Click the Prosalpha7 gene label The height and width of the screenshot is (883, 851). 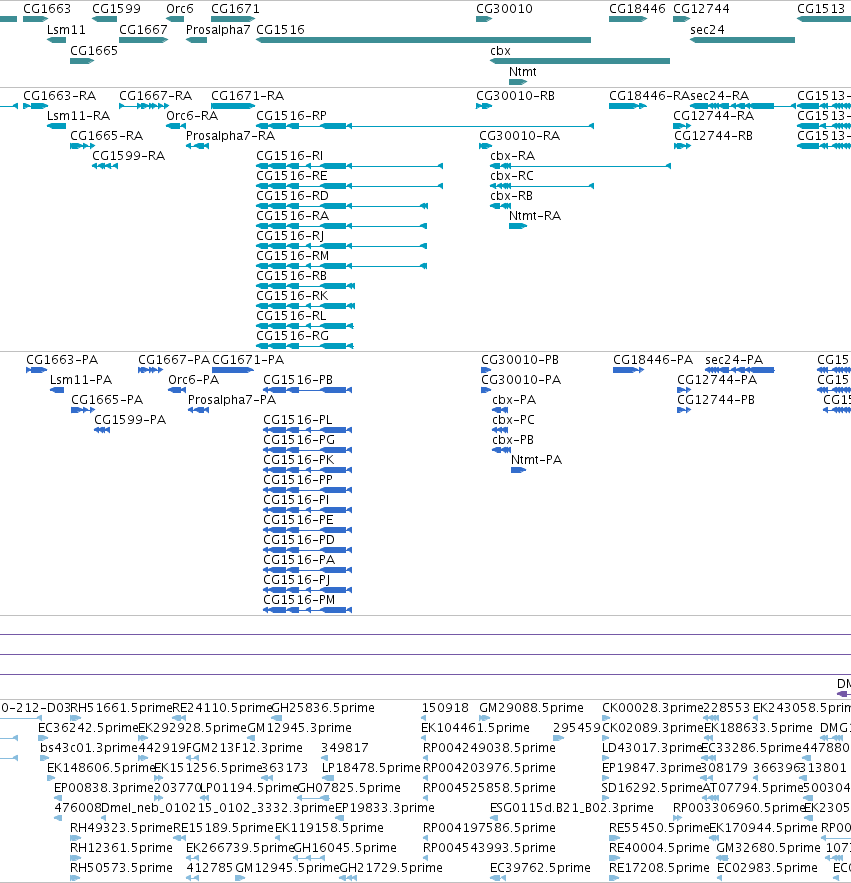218,30
